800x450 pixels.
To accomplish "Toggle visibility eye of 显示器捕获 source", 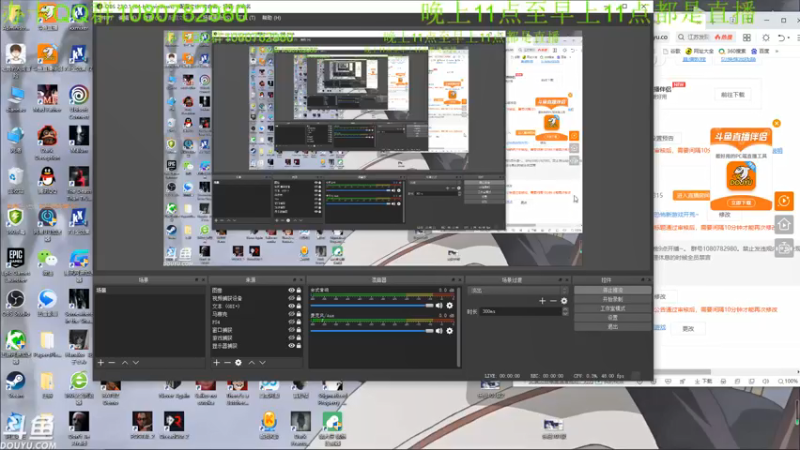I will [x=291, y=345].
